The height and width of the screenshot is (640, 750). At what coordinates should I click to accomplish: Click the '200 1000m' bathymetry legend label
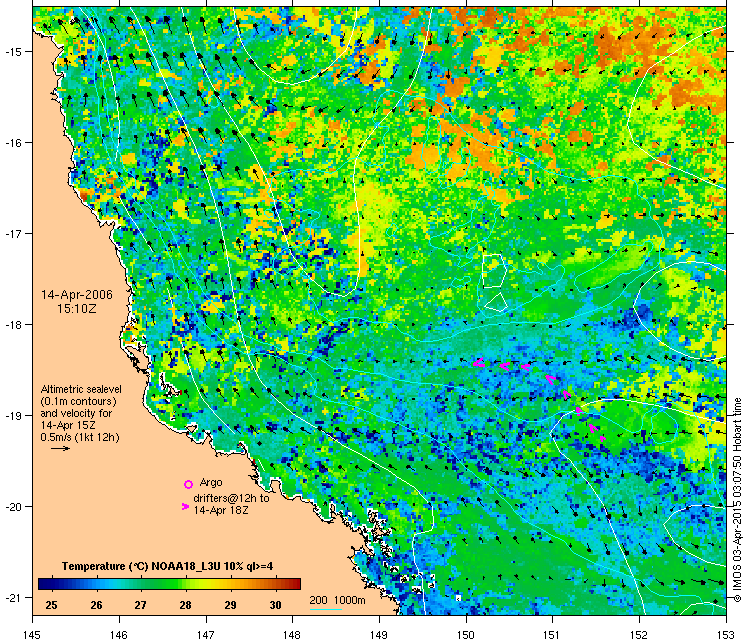coord(337,600)
